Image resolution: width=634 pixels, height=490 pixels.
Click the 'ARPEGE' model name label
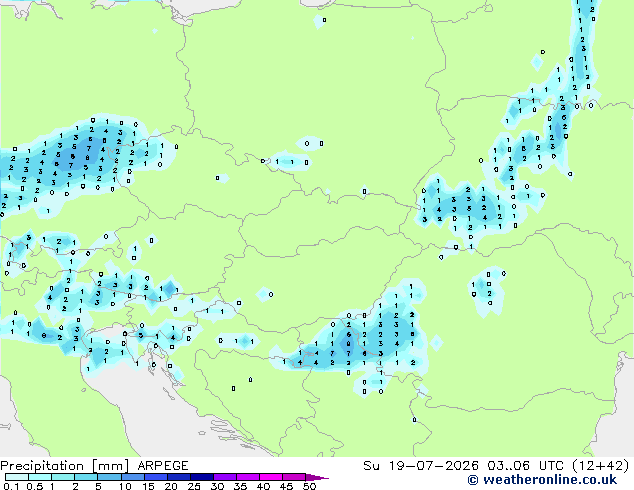pyautogui.click(x=163, y=466)
